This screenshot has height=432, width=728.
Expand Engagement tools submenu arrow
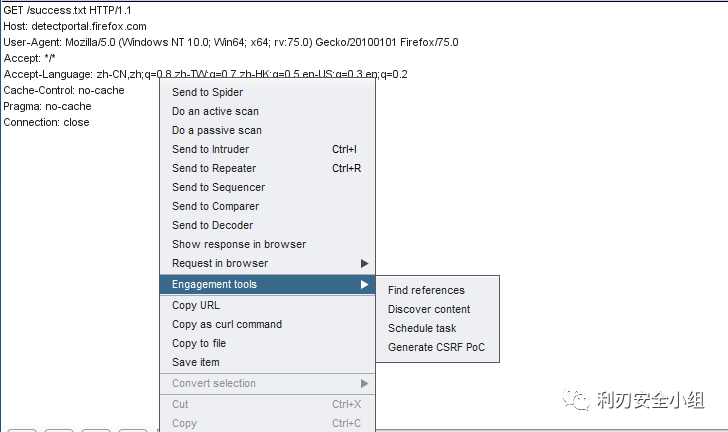pos(364,285)
